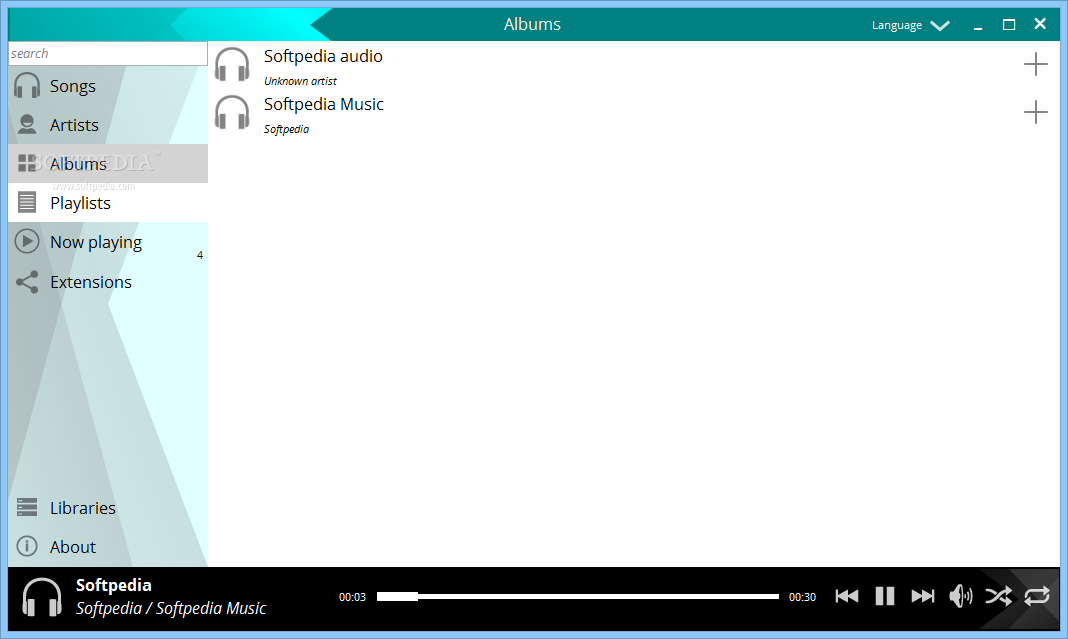Add Softpedia audio album with plus
Screen dimensions: 1068x639
pos(1035,64)
